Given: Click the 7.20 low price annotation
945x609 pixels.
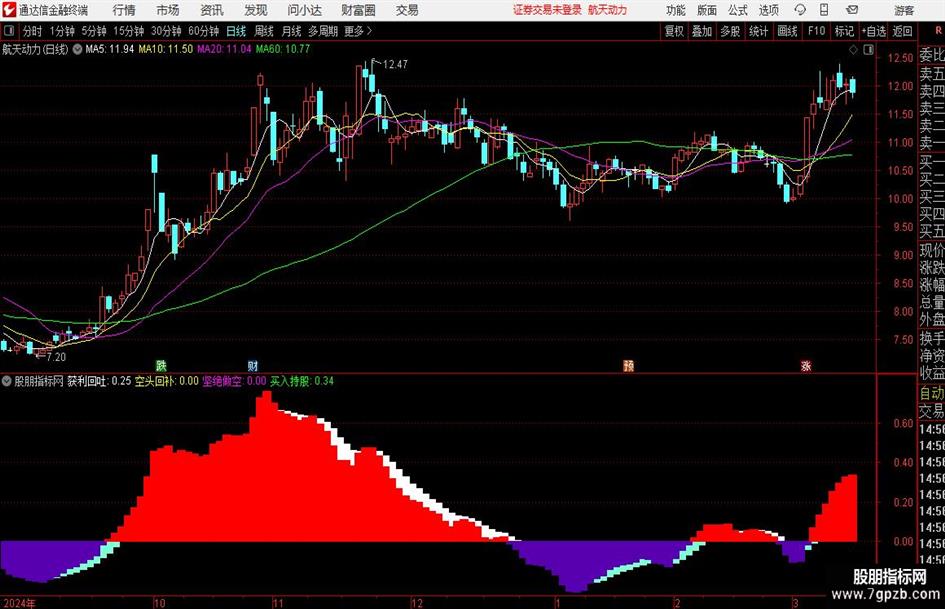Looking at the screenshot, I should [x=56, y=357].
